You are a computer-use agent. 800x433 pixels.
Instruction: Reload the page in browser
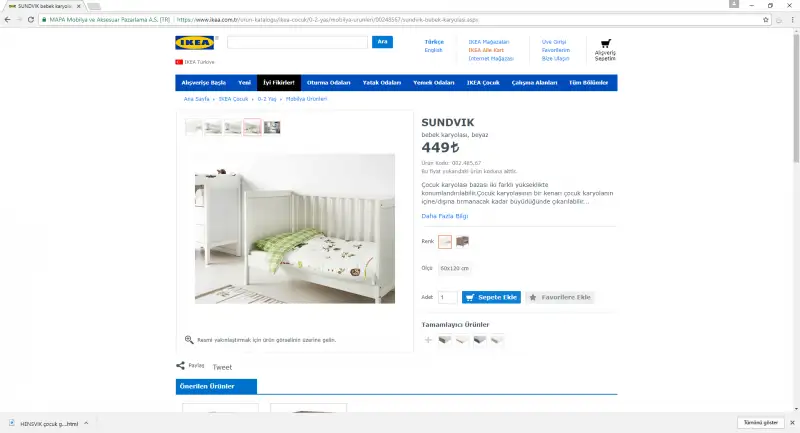point(31,19)
